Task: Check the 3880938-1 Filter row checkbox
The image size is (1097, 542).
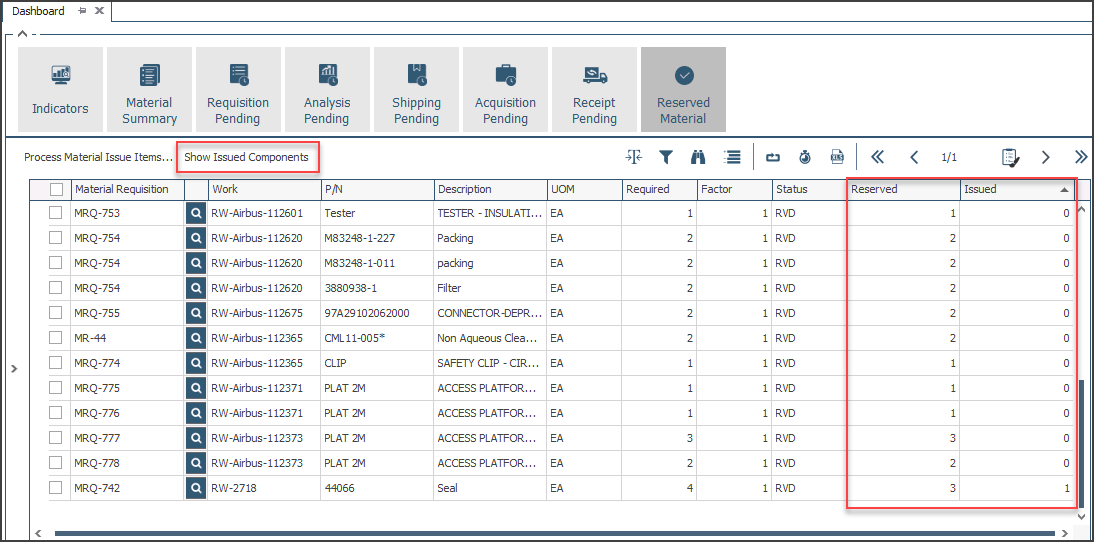Action: (x=55, y=288)
